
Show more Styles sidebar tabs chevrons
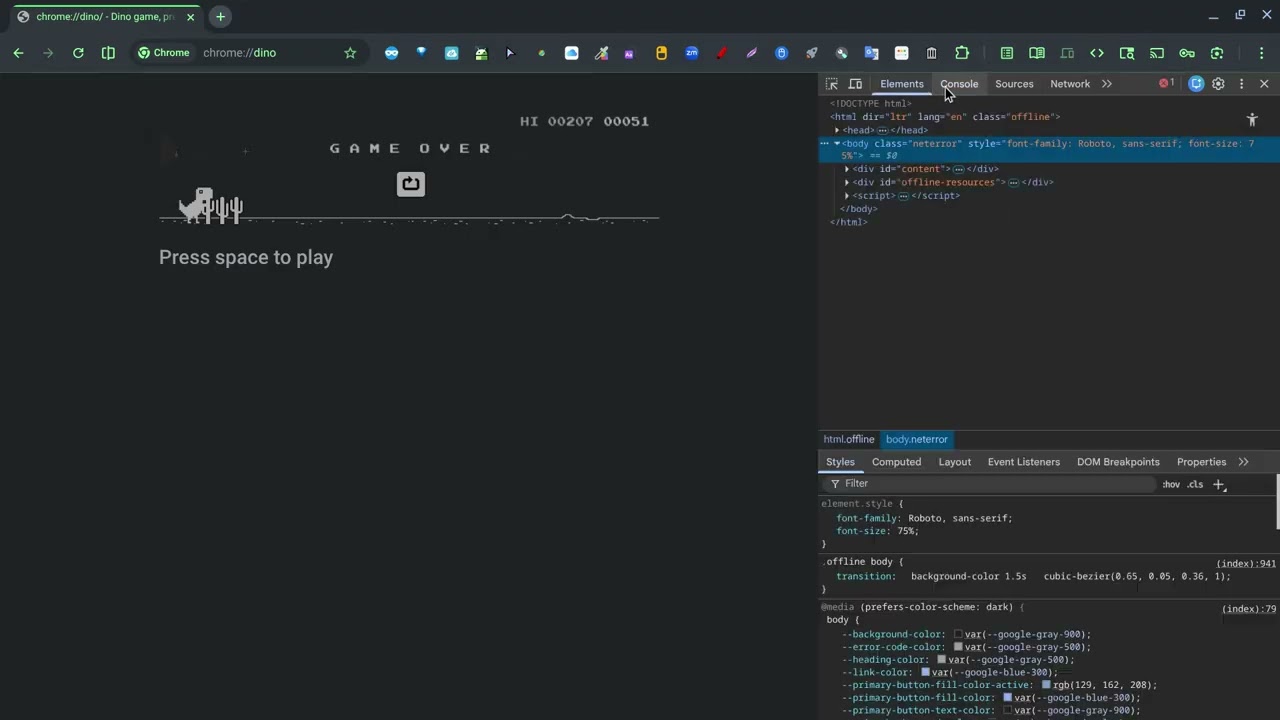[x=1243, y=462]
